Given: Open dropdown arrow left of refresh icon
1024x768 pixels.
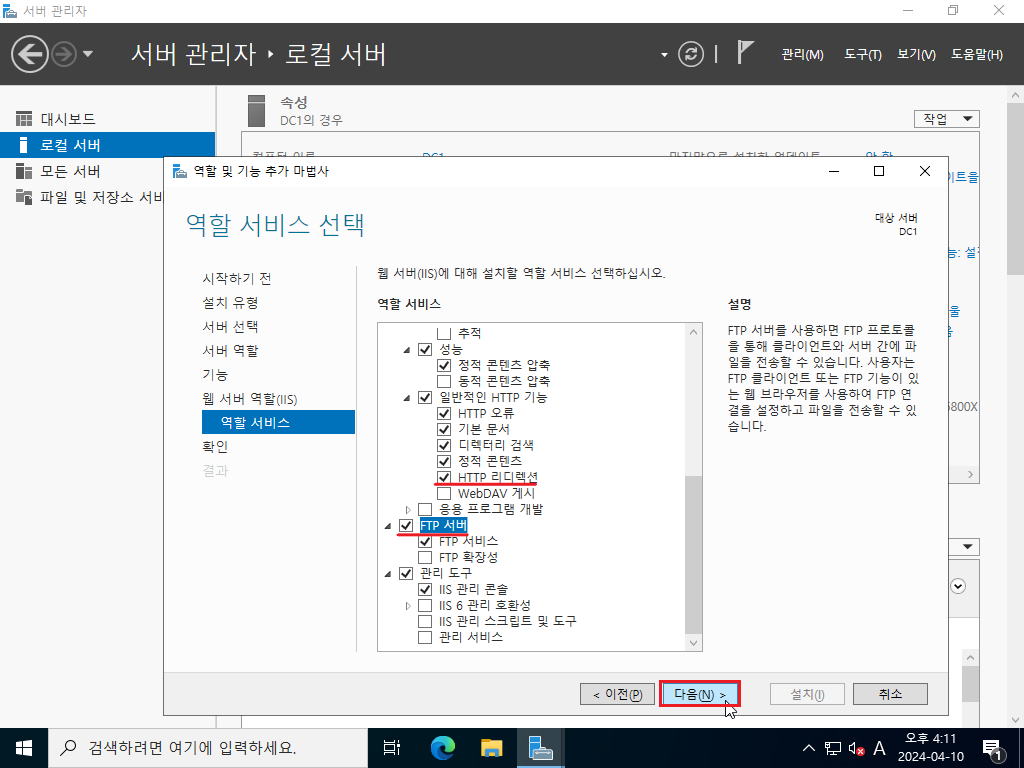Looking at the screenshot, I should coord(664,54).
